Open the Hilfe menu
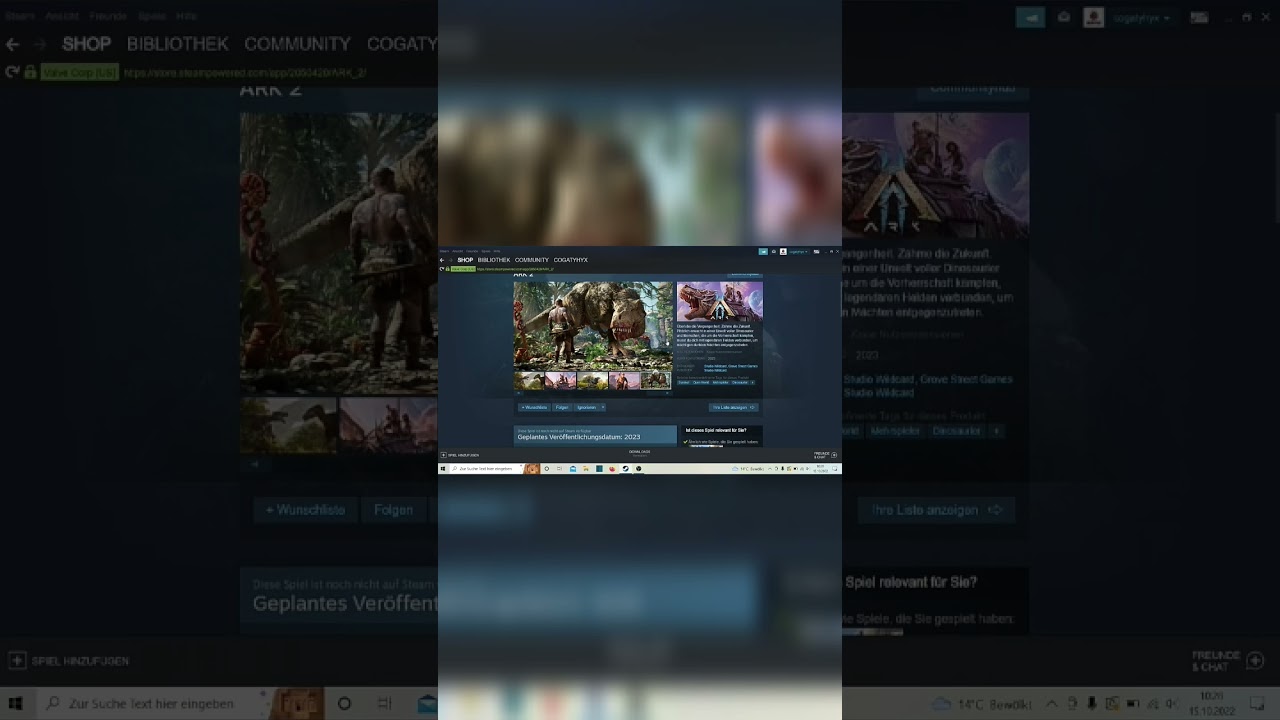This screenshot has height=720, width=1280. pos(497,251)
